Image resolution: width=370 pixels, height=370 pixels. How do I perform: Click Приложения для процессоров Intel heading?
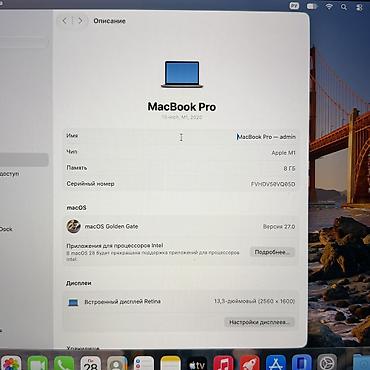click(x=115, y=246)
